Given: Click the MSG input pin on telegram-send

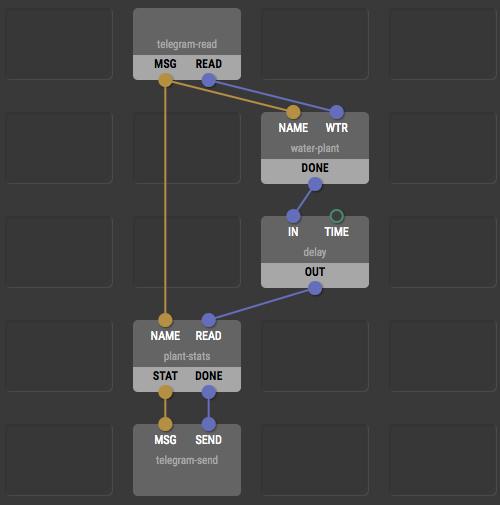Looking at the screenshot, I should [x=165, y=424].
